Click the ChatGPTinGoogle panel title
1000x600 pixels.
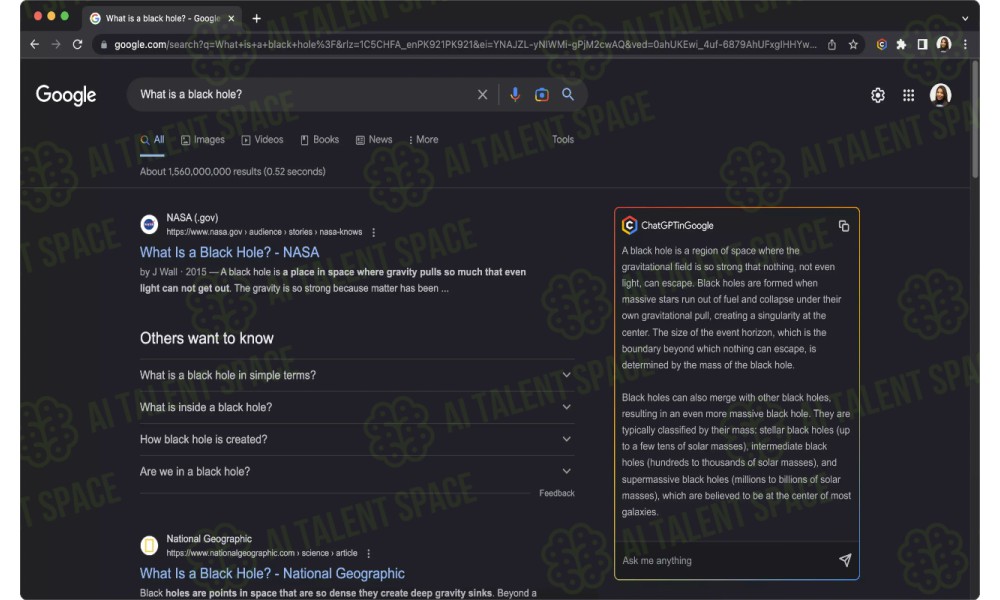coord(677,226)
